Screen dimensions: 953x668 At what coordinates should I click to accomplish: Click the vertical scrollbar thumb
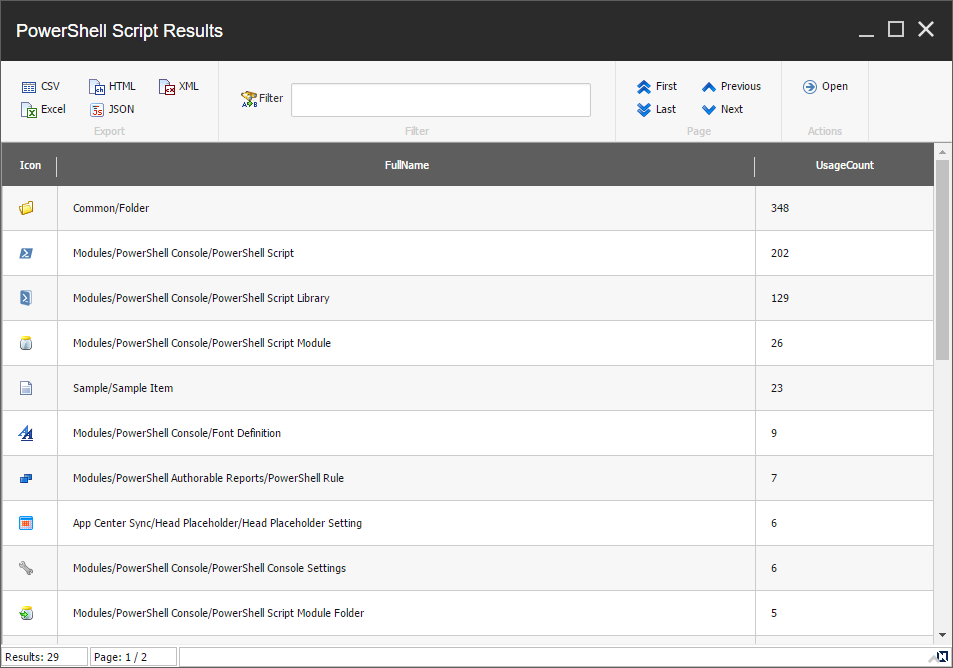pyautogui.click(x=942, y=260)
